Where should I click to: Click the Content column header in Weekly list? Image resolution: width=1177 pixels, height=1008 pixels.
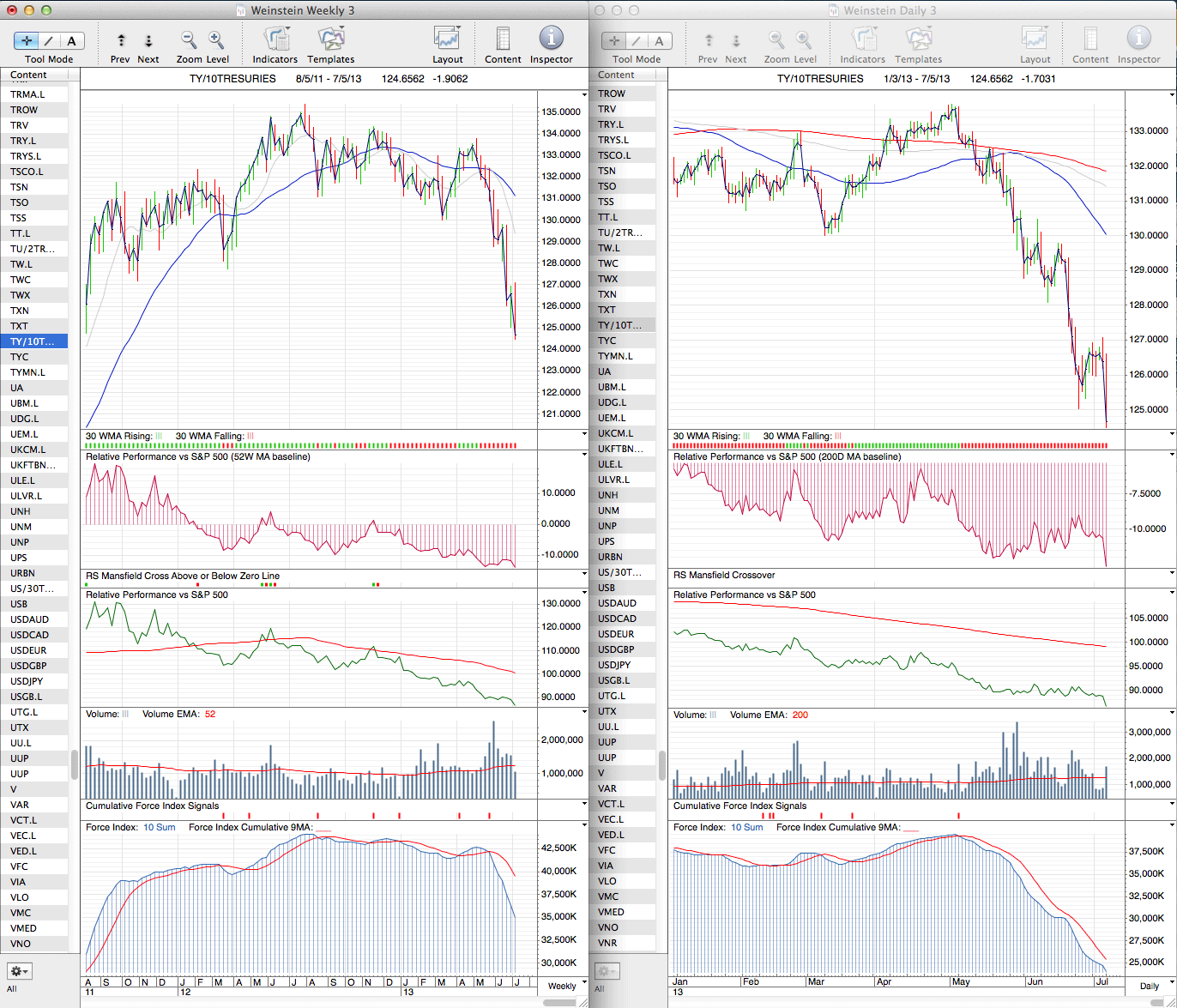point(34,75)
